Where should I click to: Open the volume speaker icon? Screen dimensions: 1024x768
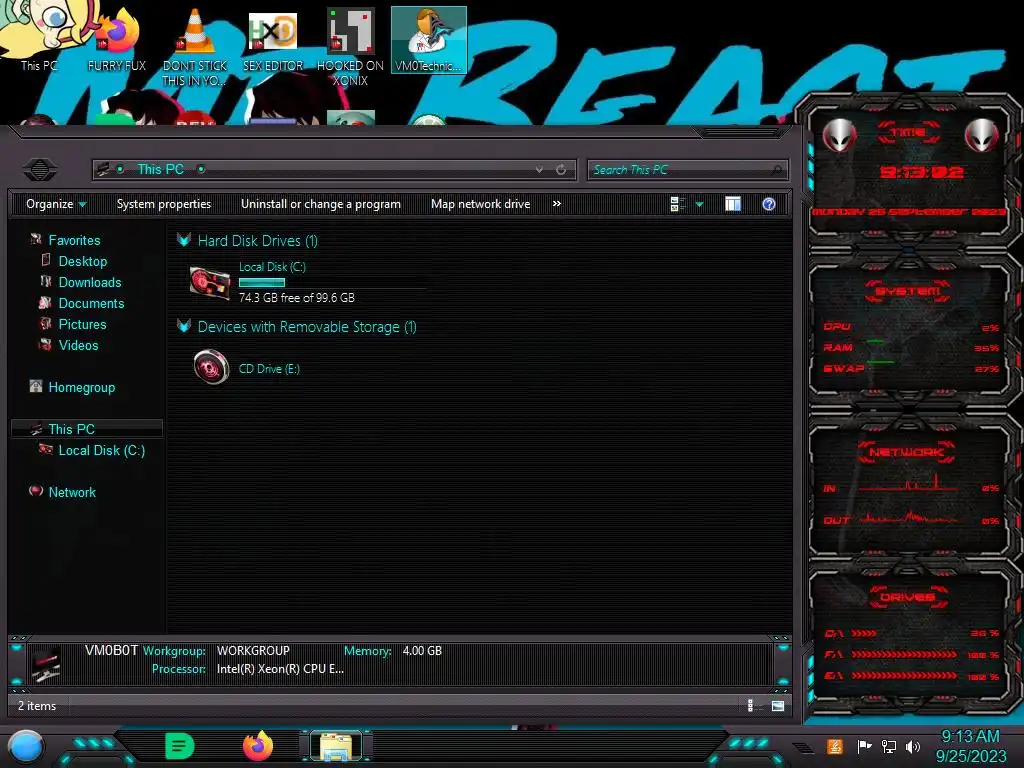pos(913,746)
